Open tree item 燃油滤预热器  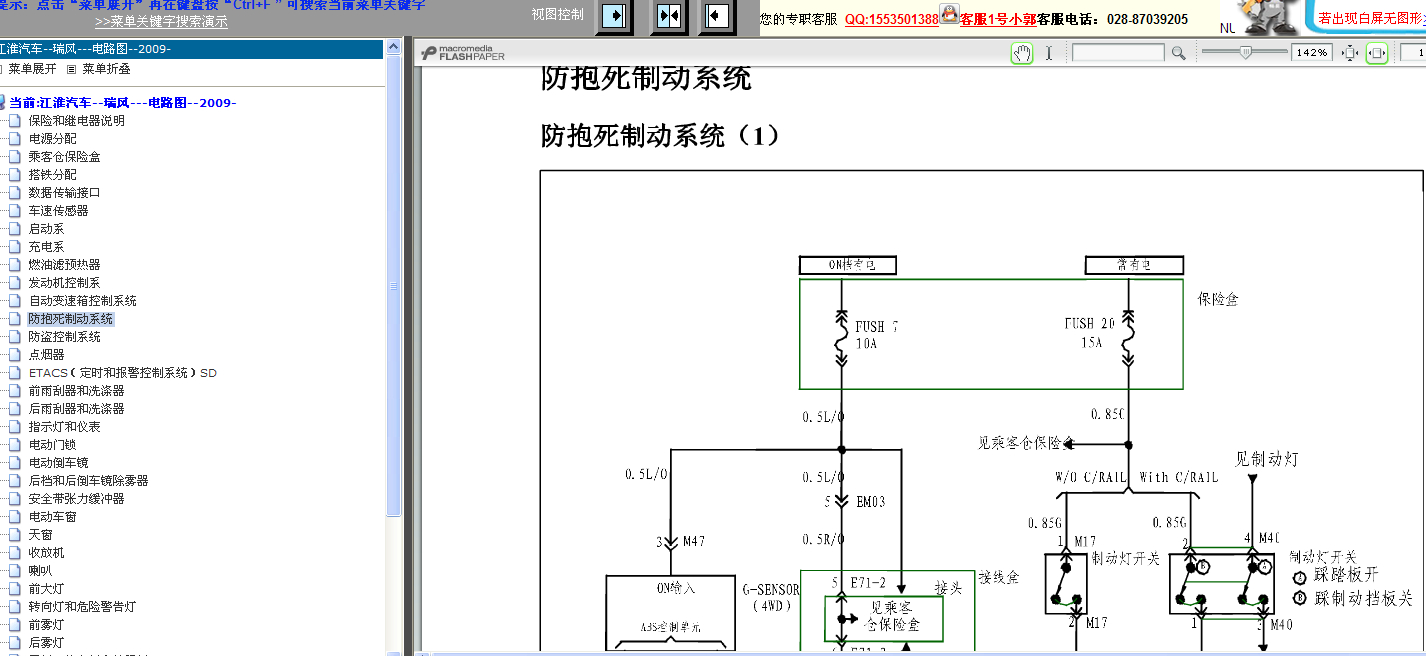click(64, 264)
